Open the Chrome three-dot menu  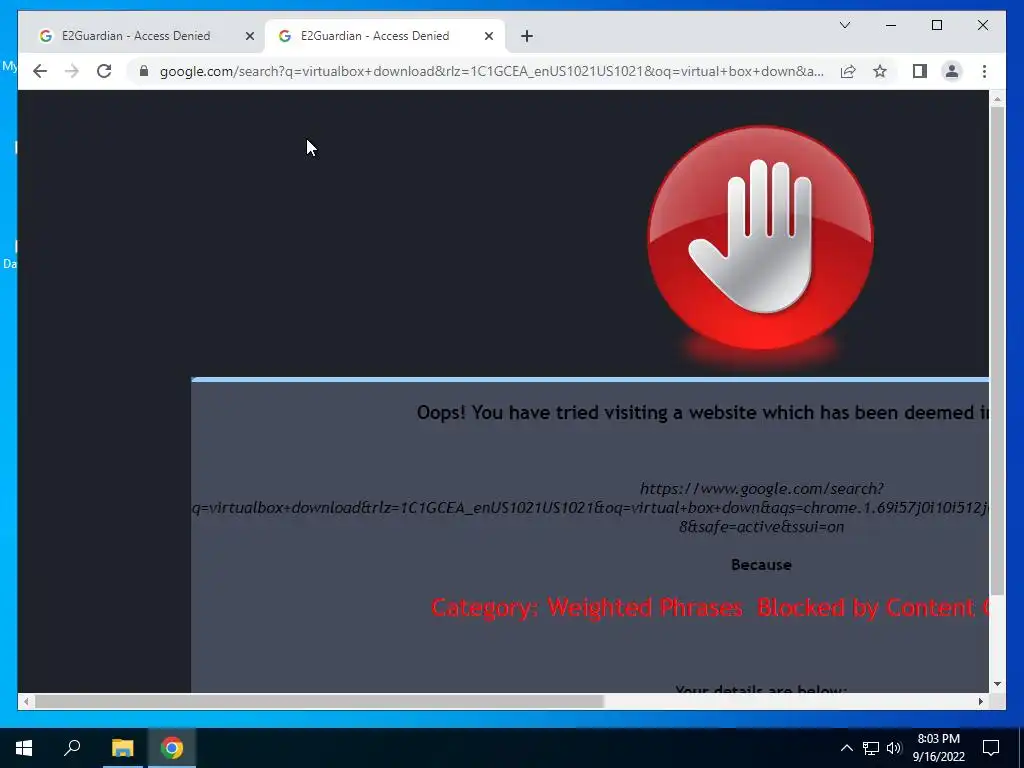(984, 71)
